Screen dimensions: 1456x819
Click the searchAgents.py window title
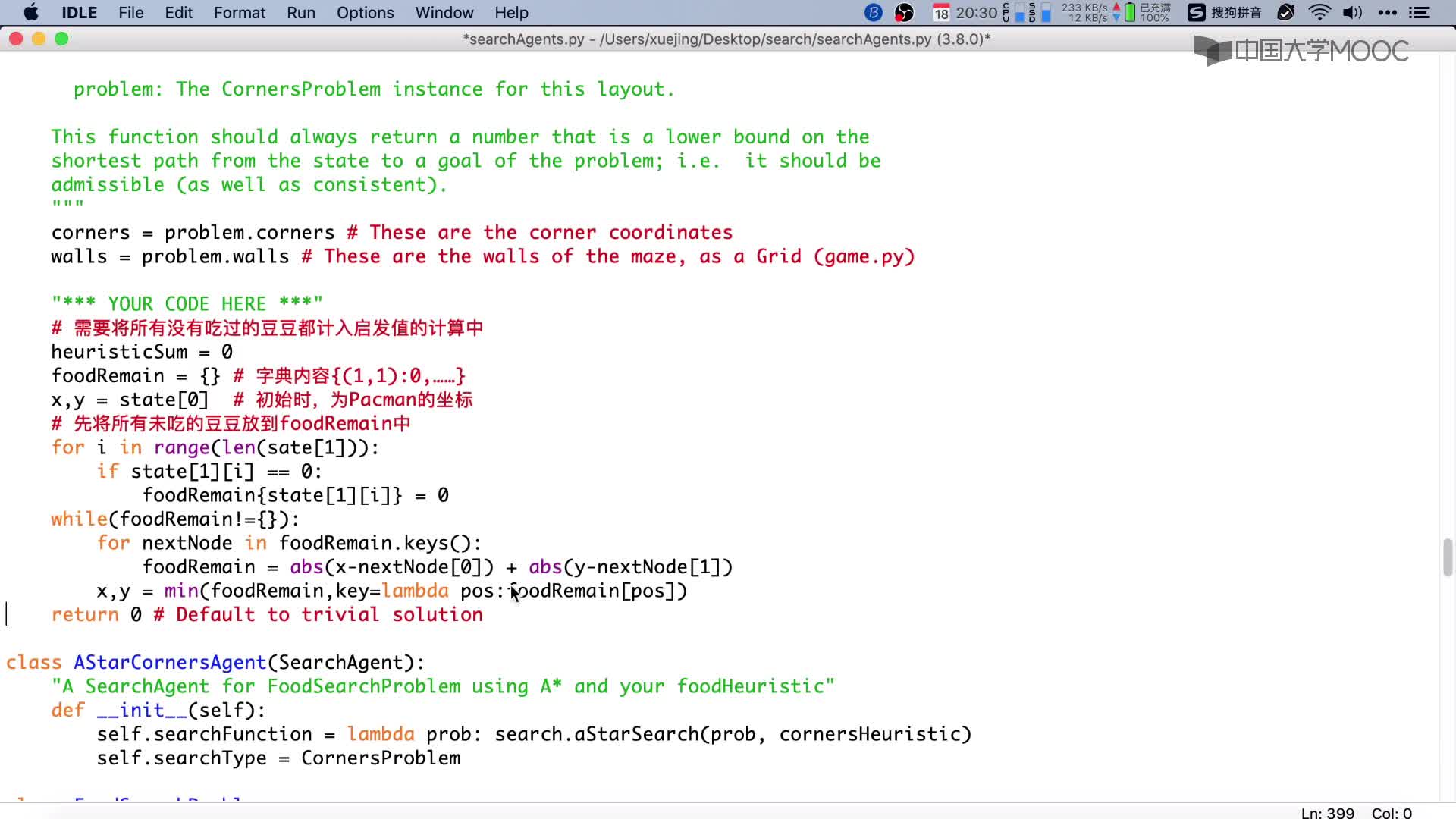pyautogui.click(x=727, y=39)
